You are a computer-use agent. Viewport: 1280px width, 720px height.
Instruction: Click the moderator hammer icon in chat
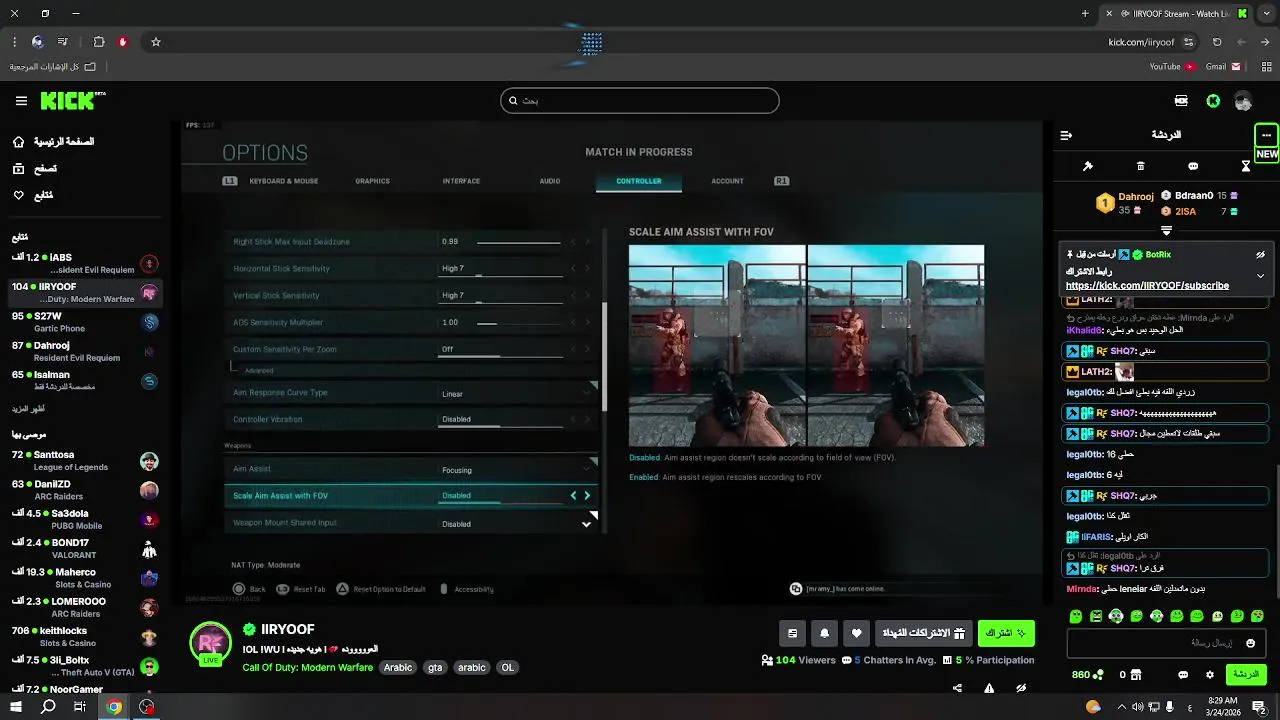pos(1088,166)
